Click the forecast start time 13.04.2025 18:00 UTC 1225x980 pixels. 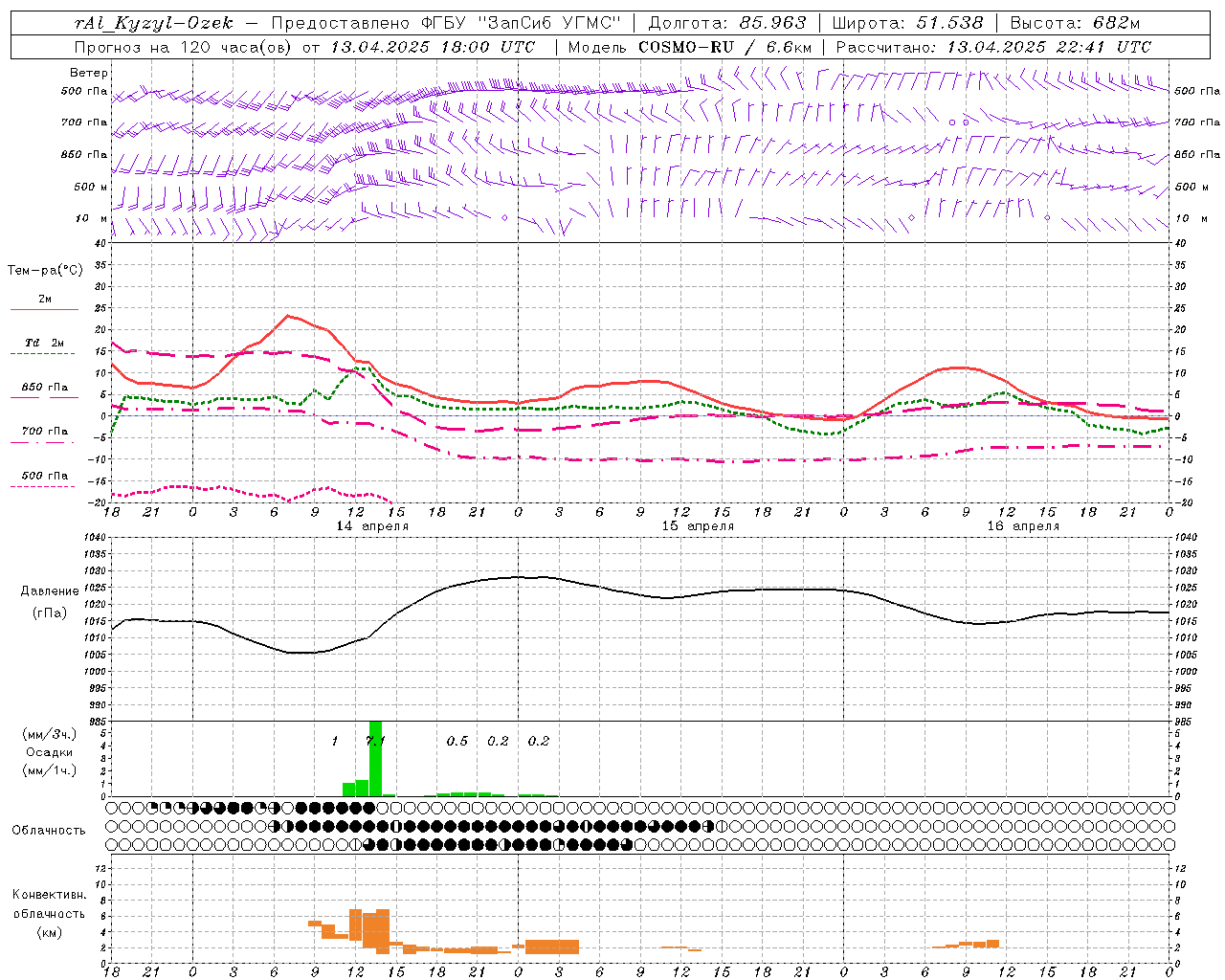click(434, 47)
